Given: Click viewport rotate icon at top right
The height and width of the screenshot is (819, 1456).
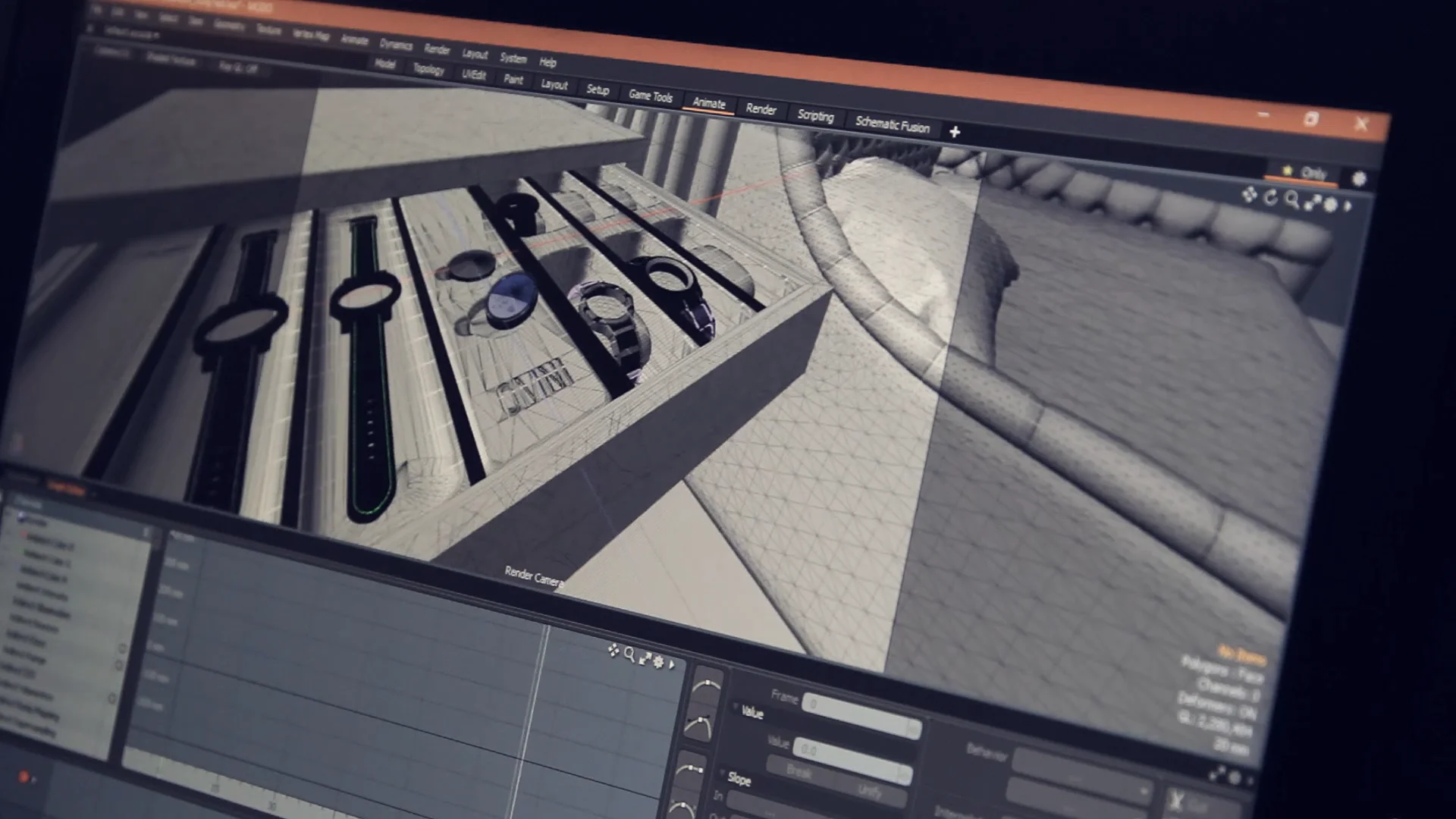Looking at the screenshot, I should [x=1271, y=198].
